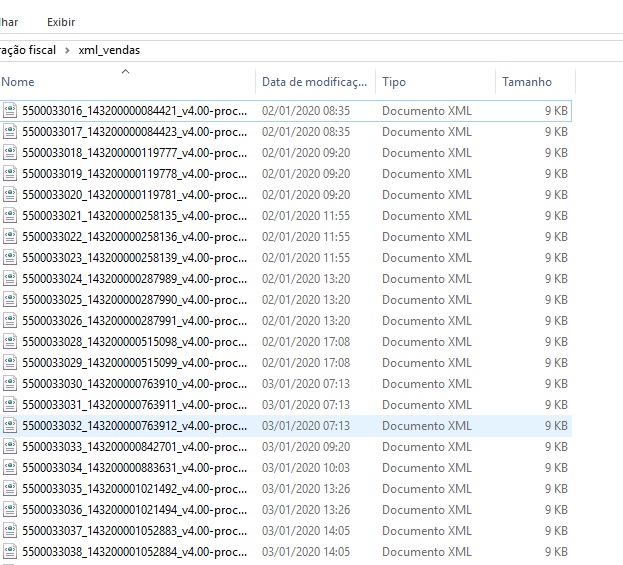Click XML icon of file 5500033037_143200001052883
This screenshot has height=565, width=623.
(10, 531)
